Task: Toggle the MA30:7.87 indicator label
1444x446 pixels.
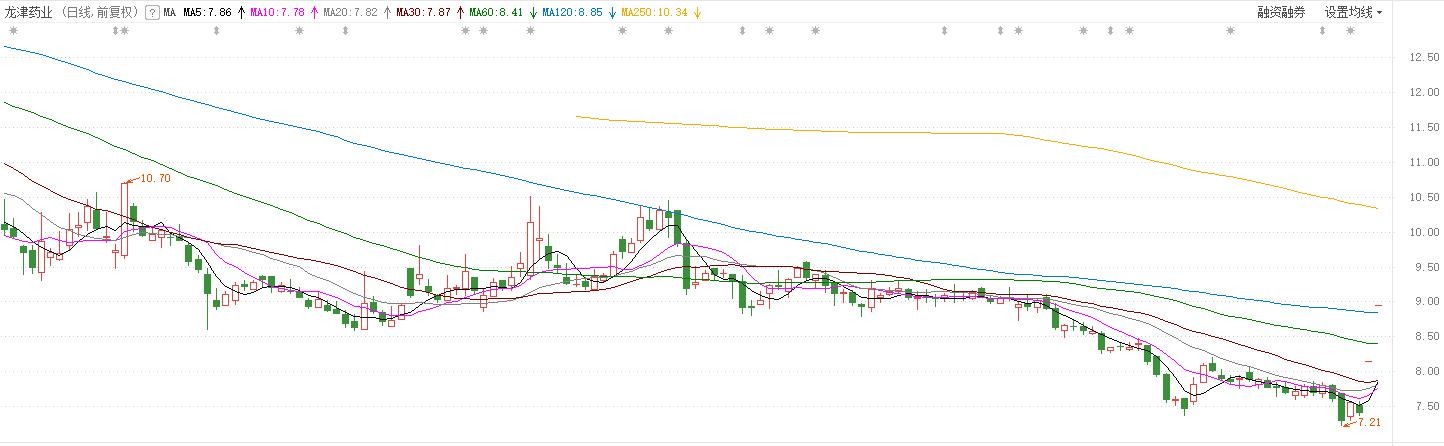Action: tap(423, 13)
